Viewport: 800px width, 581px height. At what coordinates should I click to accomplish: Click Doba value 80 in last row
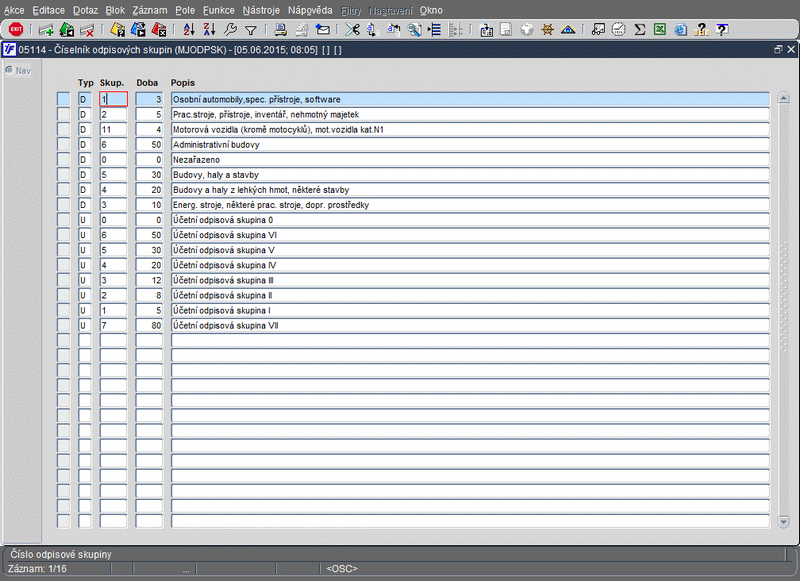pos(149,325)
